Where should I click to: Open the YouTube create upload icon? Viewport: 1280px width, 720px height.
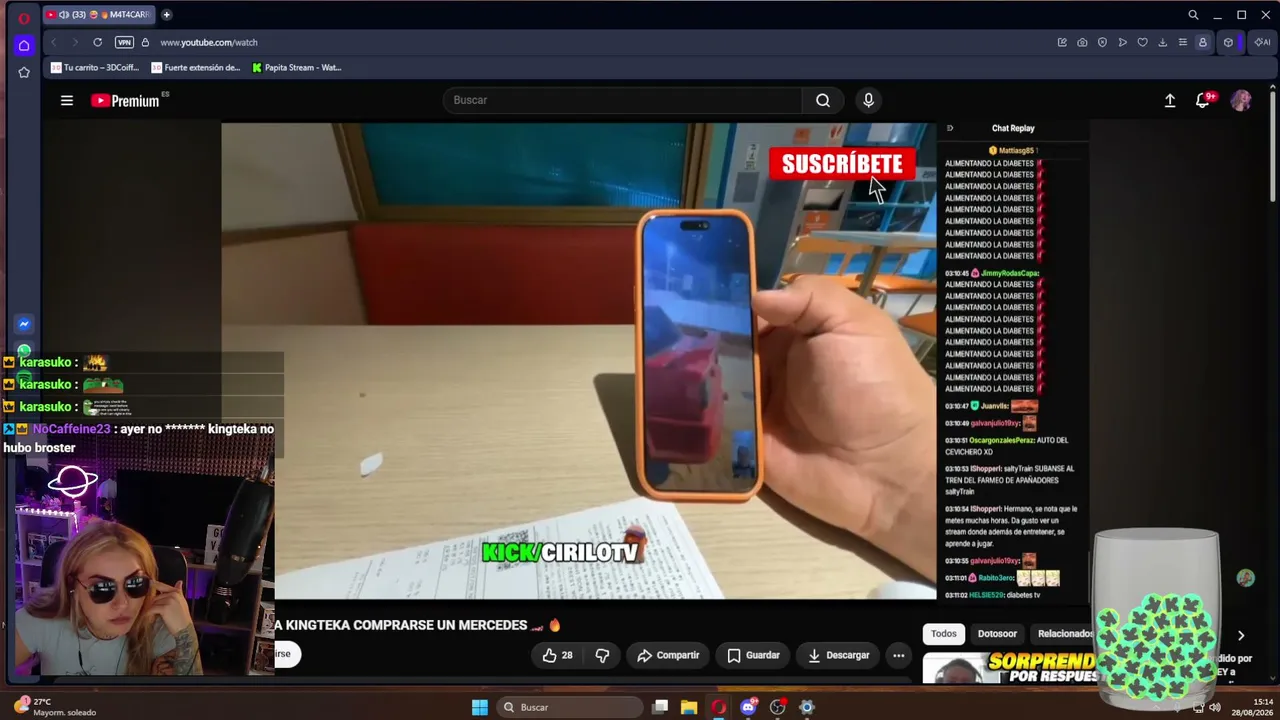coord(1170,100)
